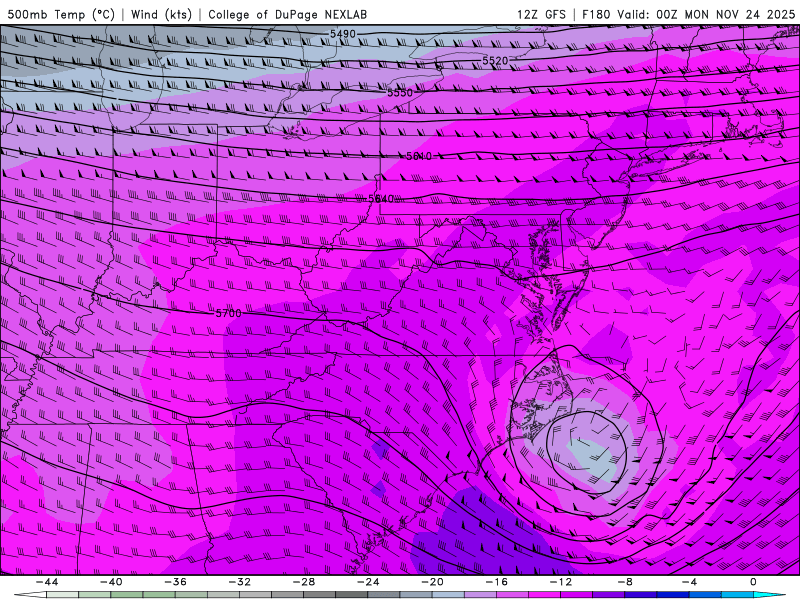800x600 pixels.
Task: Click the -40 value on the color scale
Action: pos(111,582)
